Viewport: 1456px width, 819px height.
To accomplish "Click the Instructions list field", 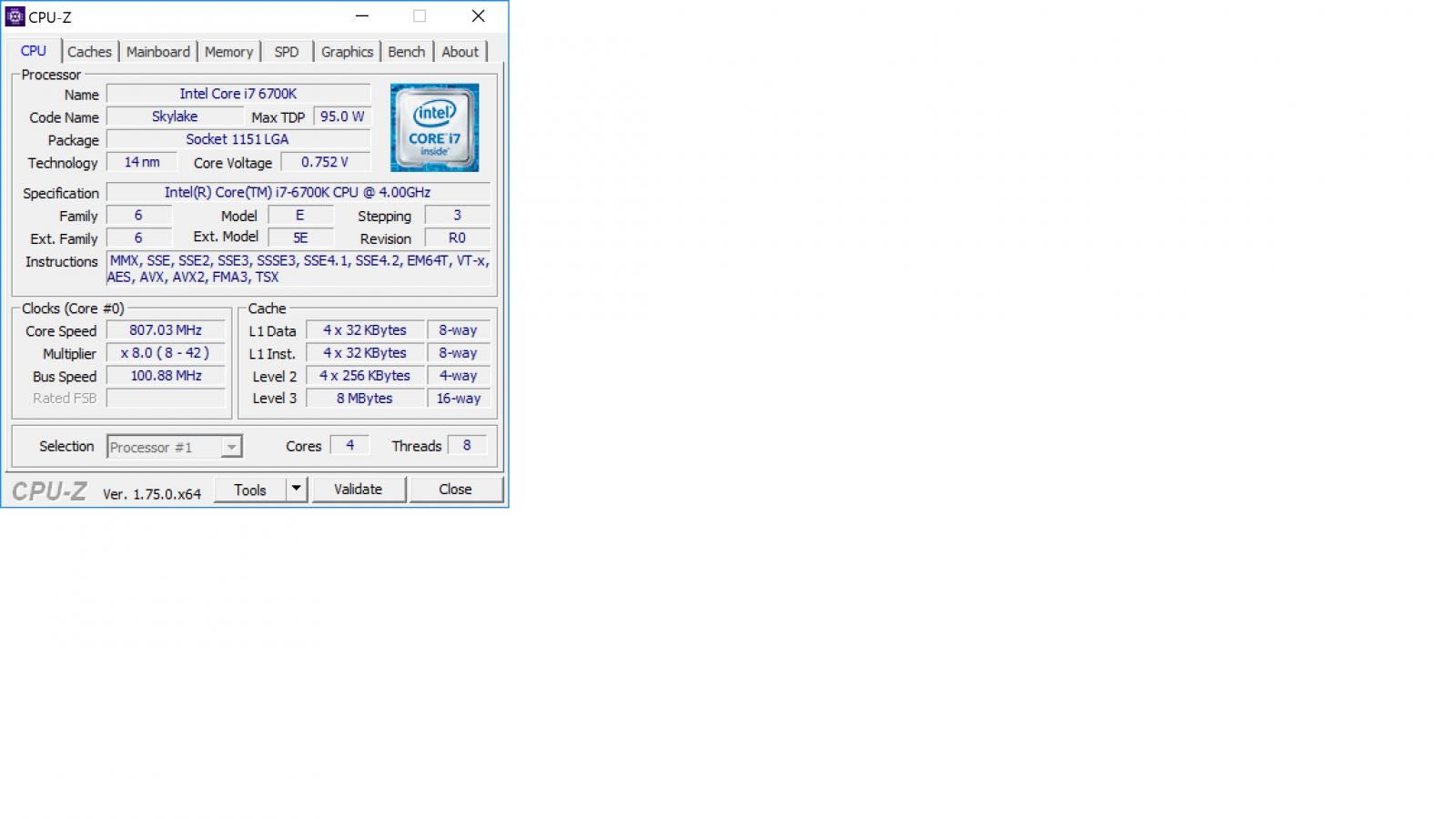I will pos(298,268).
